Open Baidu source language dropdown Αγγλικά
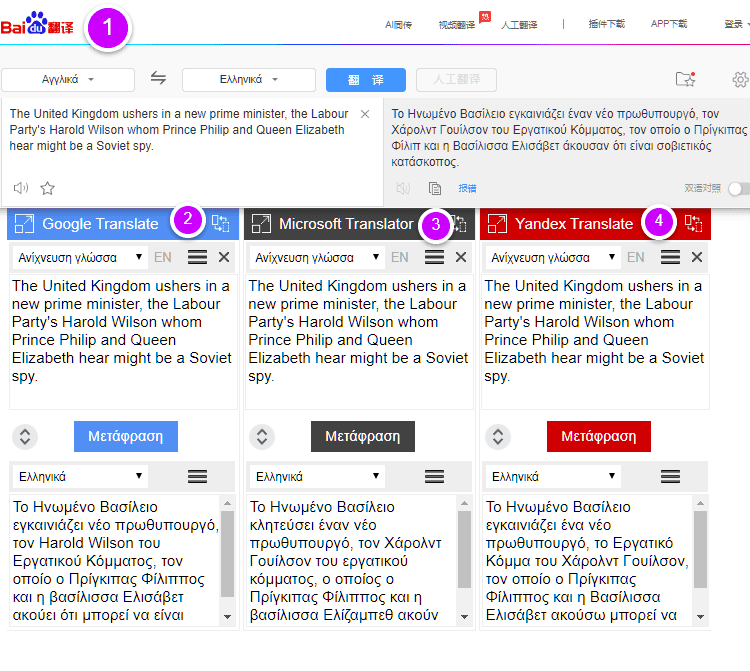This screenshot has width=750, height=671. coord(68,80)
